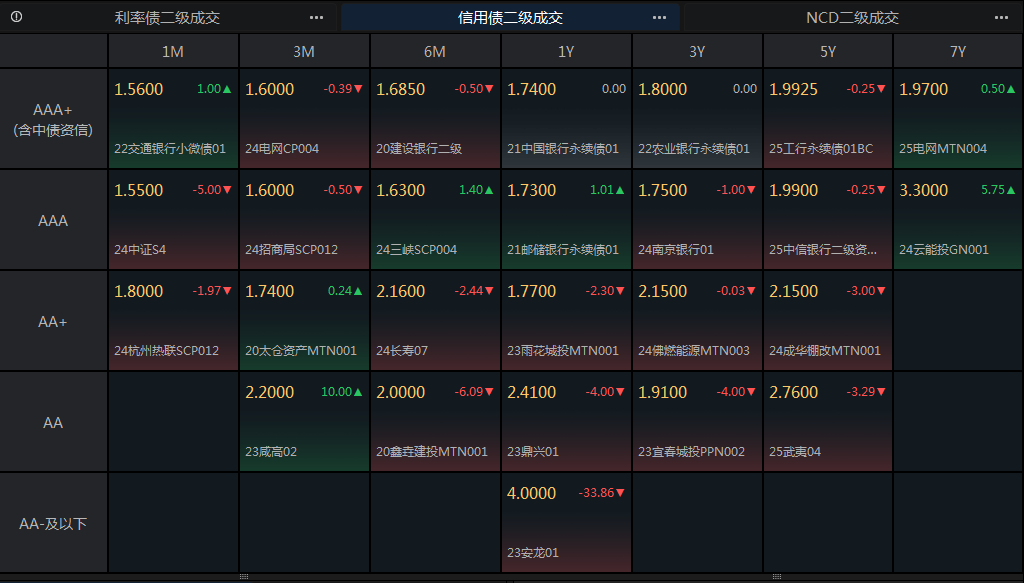The image size is (1024, 583).
Task: Select the 1Y maturity column header
Action: click(566, 52)
